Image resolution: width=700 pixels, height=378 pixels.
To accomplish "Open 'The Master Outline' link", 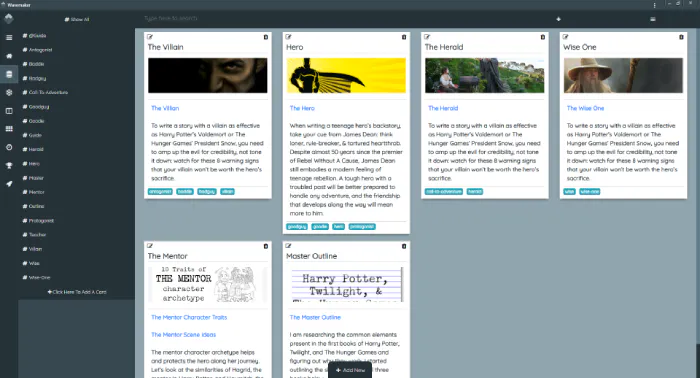I will pos(315,317).
